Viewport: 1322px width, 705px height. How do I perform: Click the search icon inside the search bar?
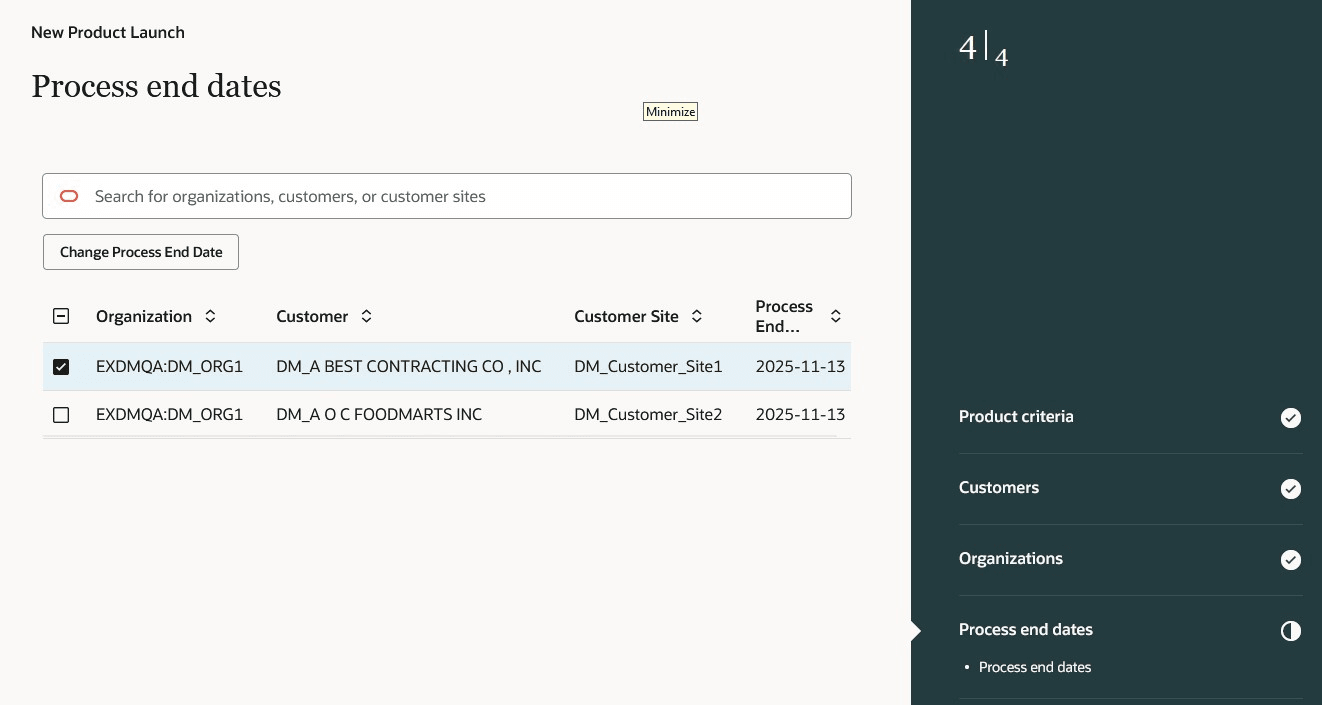click(68, 196)
